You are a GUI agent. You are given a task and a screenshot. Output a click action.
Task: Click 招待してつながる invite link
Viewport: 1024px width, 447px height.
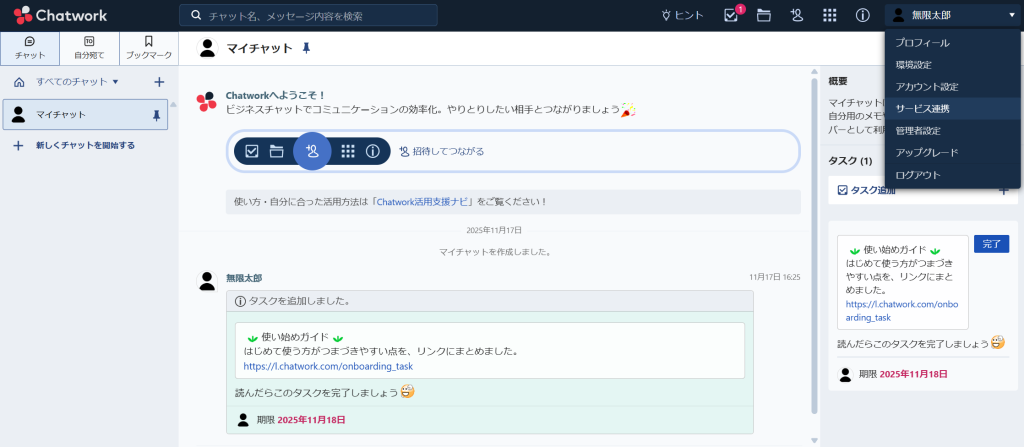pyautogui.click(x=448, y=151)
